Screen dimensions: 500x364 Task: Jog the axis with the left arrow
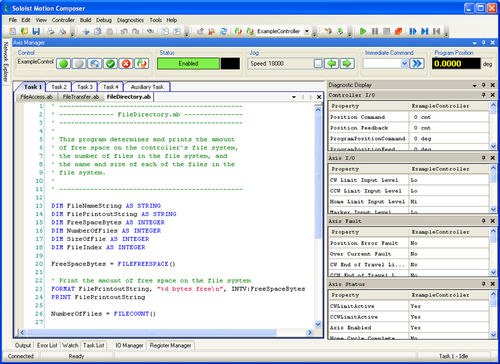(x=332, y=63)
